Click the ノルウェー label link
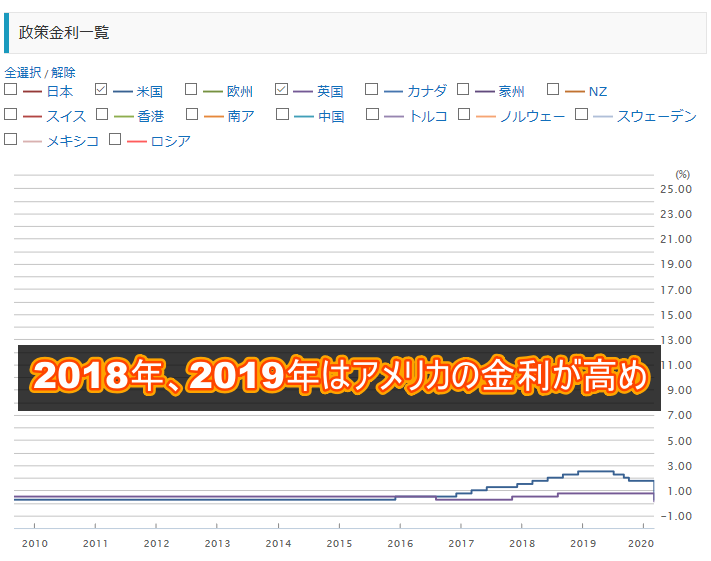Image resolution: width=711 pixels, height=561 pixels. click(532, 117)
